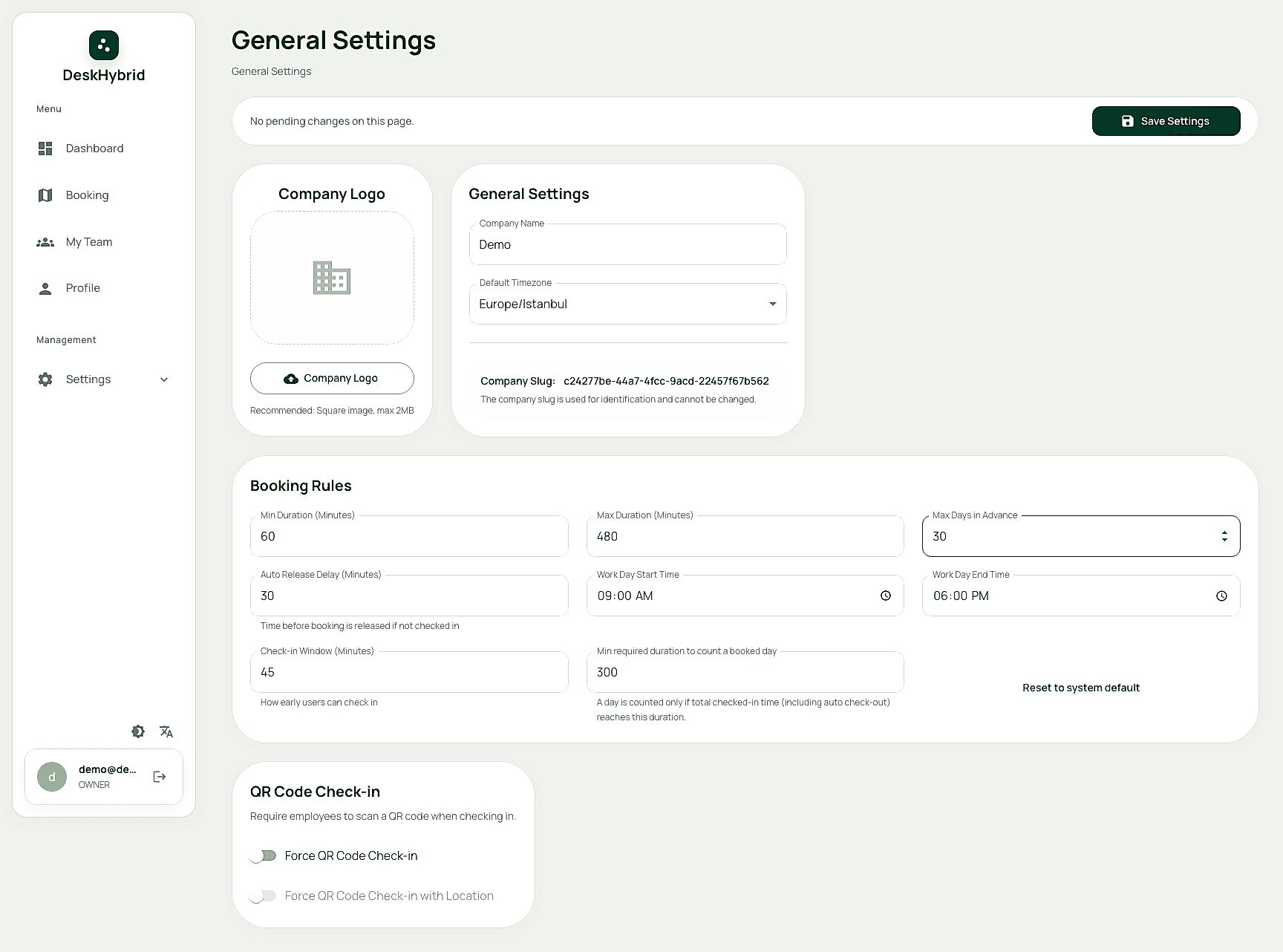Open language options via the translate icon

click(166, 731)
